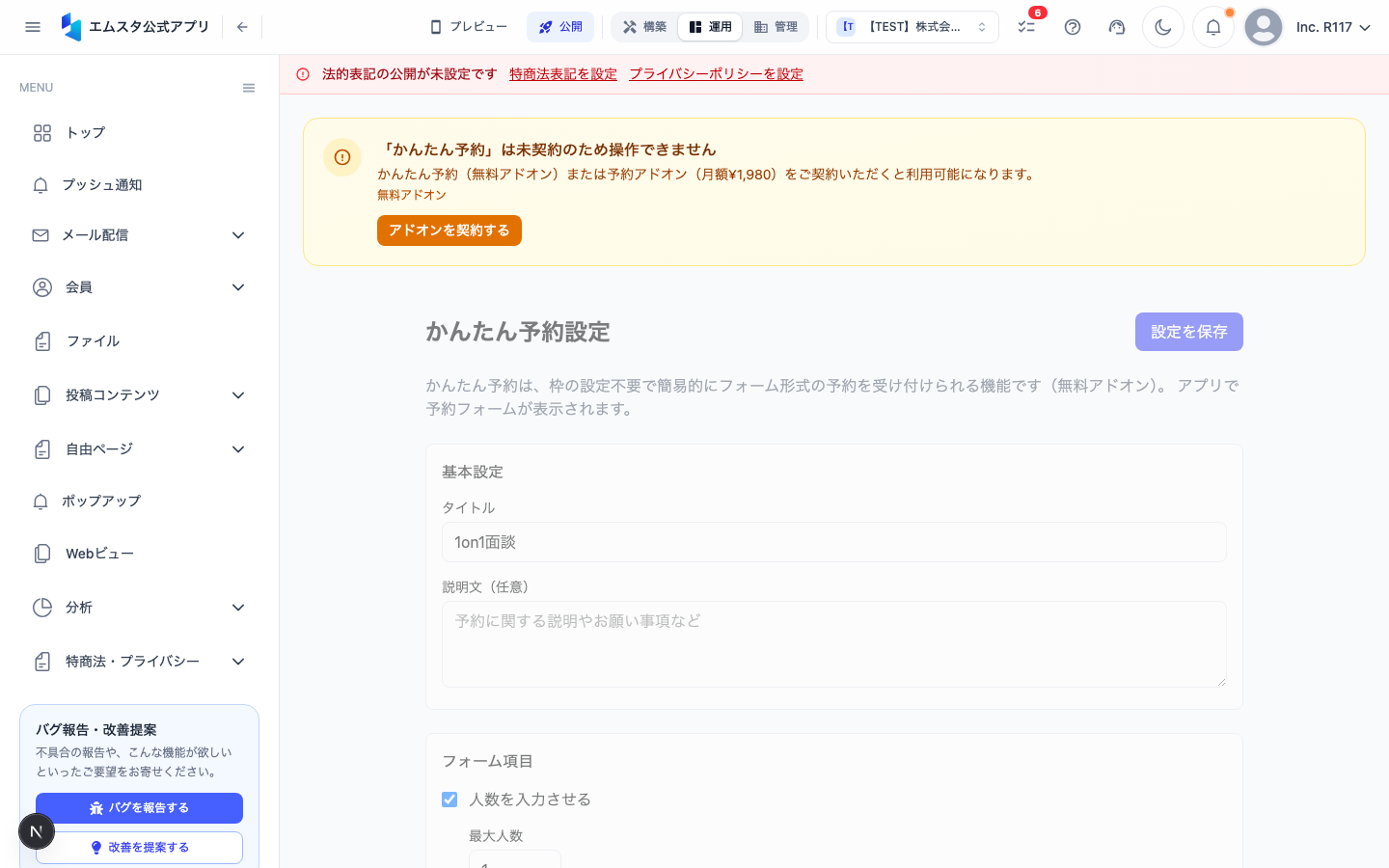Expand the 自由ページ submenu
This screenshot has height=868, width=1389.
pos(139,449)
